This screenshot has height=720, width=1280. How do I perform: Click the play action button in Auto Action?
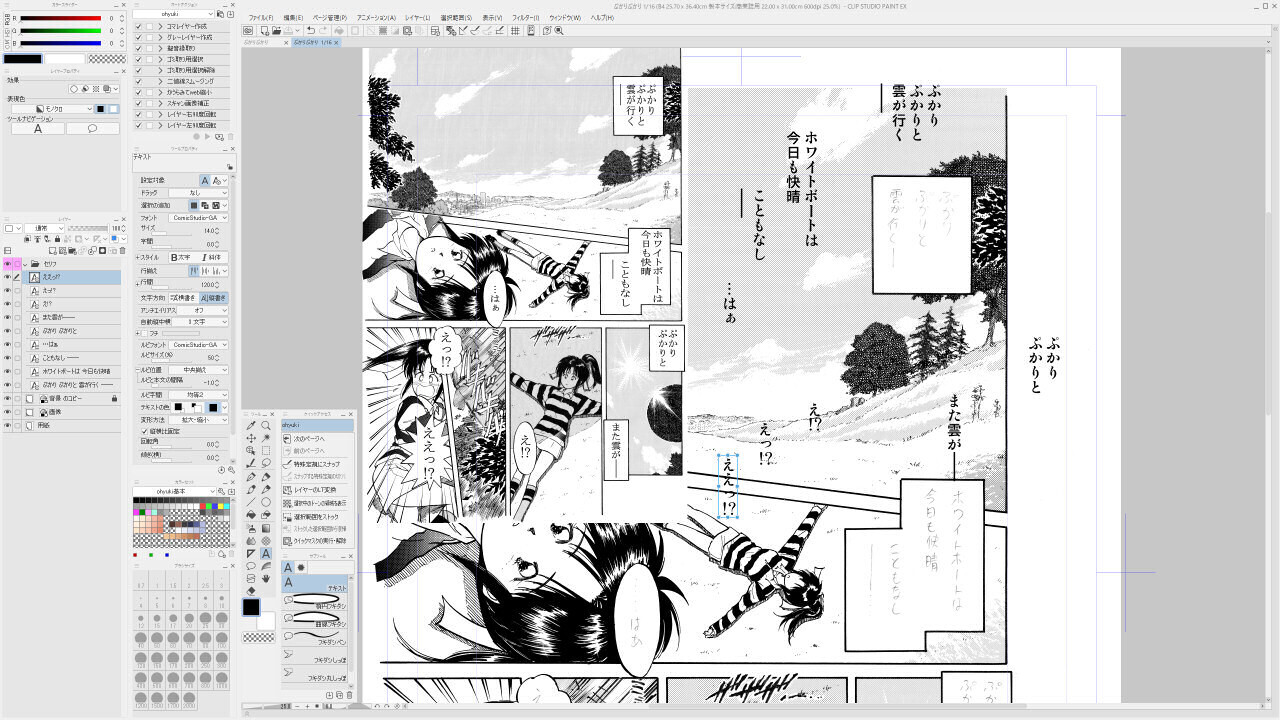pyautogui.click(x=207, y=136)
